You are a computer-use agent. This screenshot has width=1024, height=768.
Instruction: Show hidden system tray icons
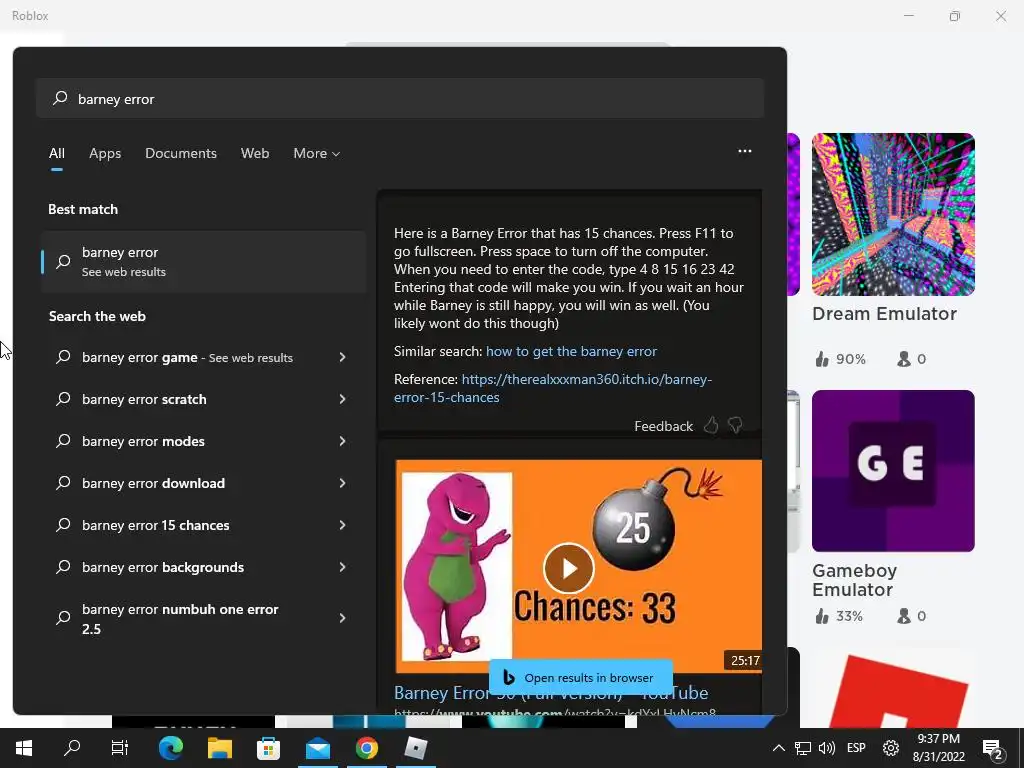778,748
